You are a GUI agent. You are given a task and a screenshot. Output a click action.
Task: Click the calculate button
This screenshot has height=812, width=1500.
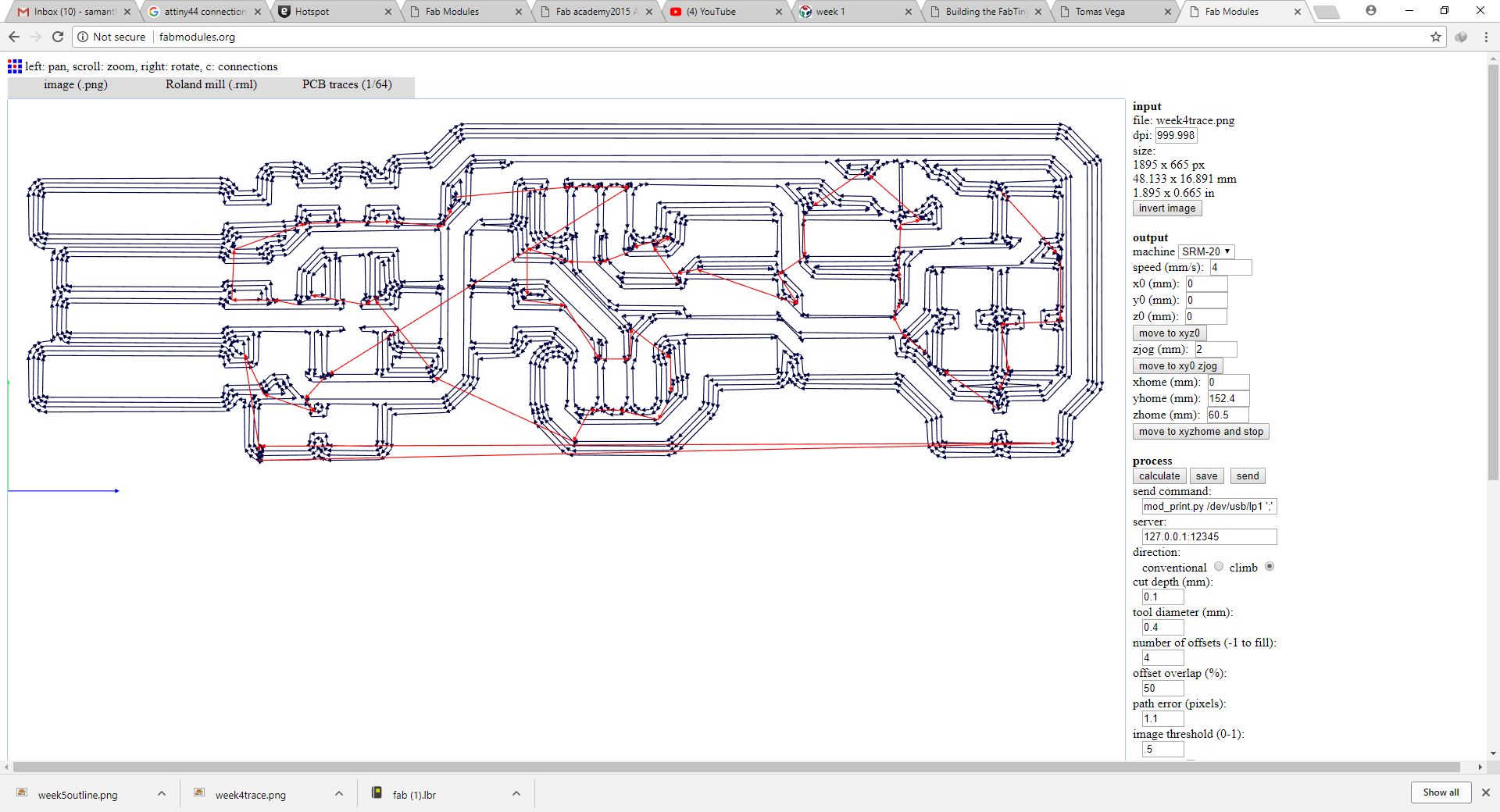click(1159, 475)
